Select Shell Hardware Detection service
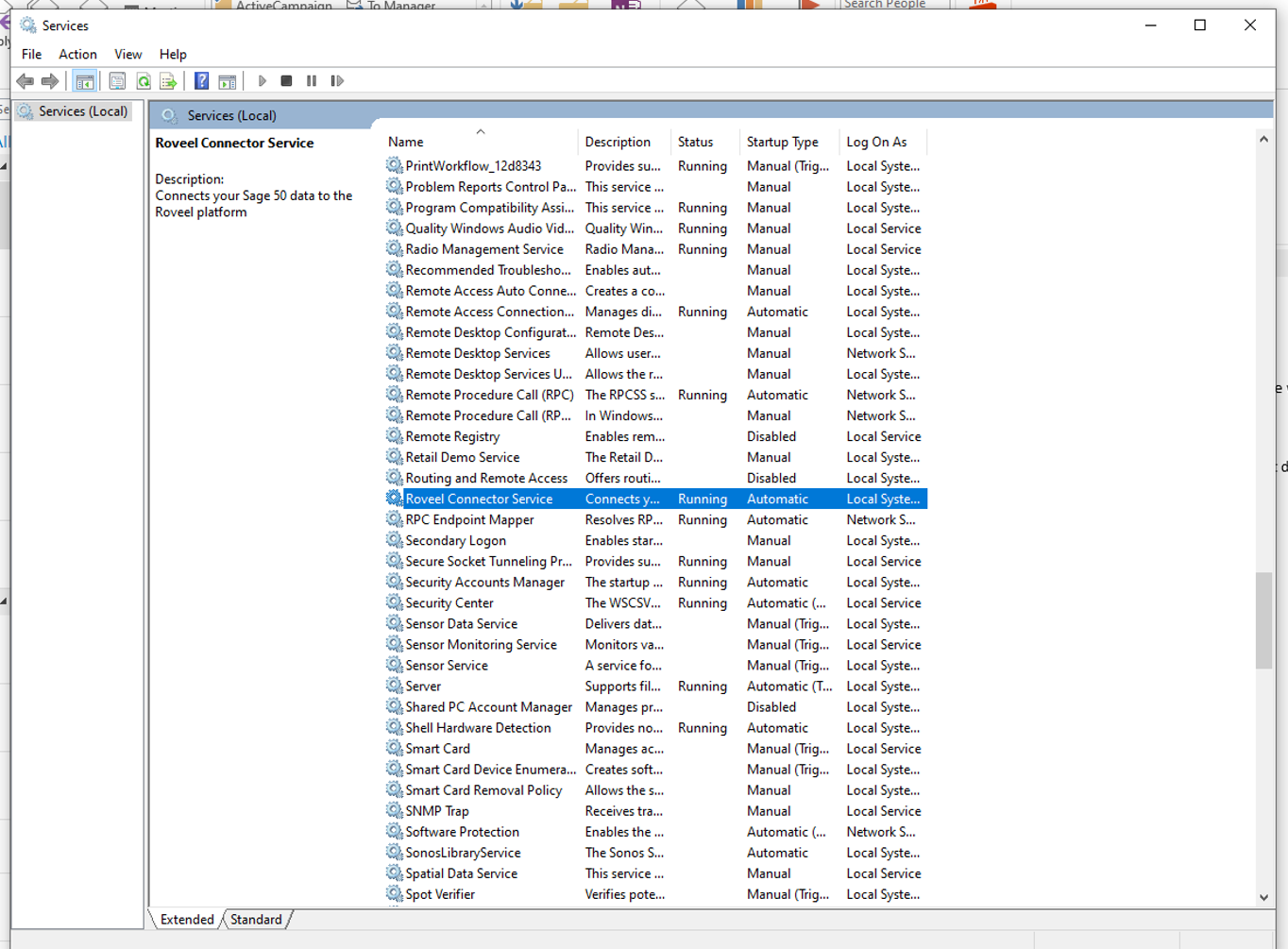Screen dimensions: 1288x949 click(x=656, y=727)
